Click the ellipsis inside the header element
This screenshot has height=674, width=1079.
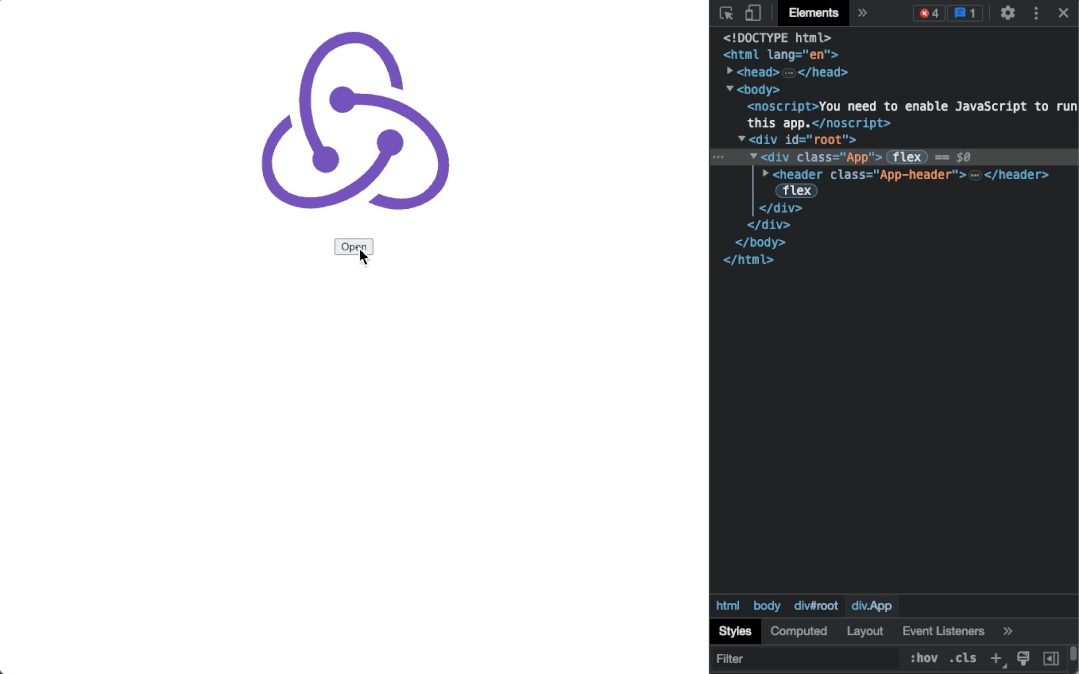click(x=975, y=175)
